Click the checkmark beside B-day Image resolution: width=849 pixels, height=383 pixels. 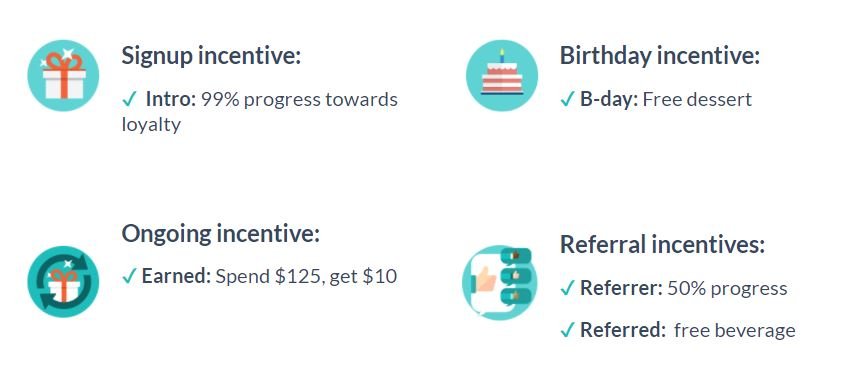point(567,100)
